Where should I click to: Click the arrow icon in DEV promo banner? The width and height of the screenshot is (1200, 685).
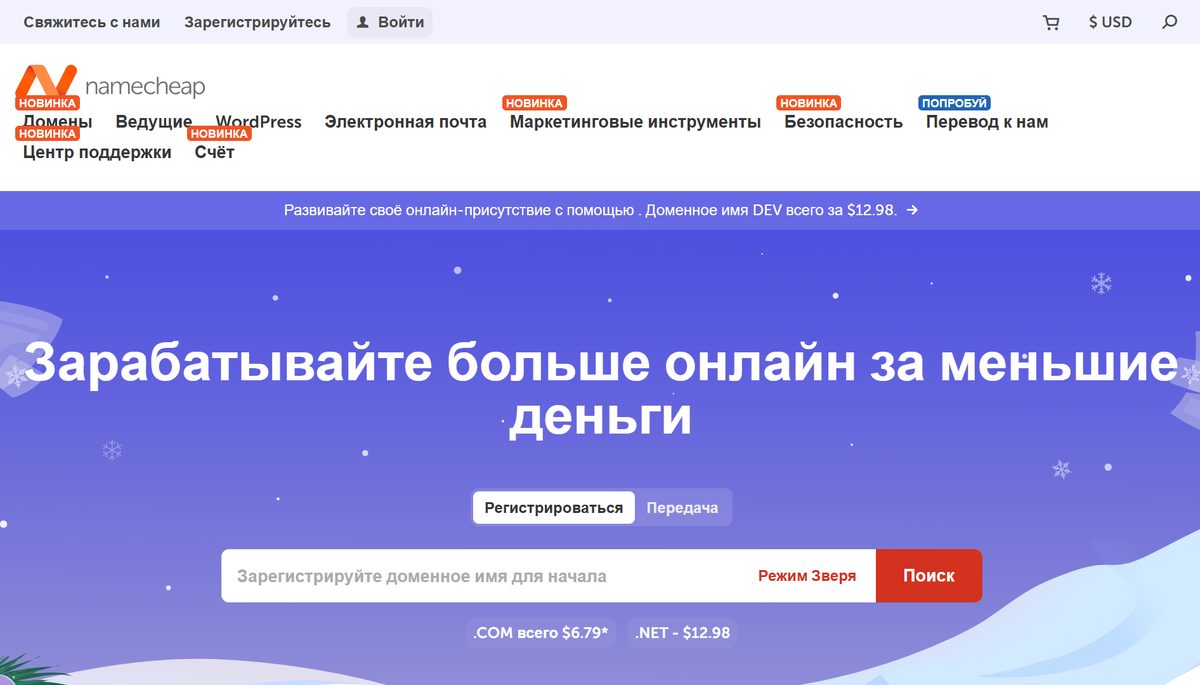(912, 210)
